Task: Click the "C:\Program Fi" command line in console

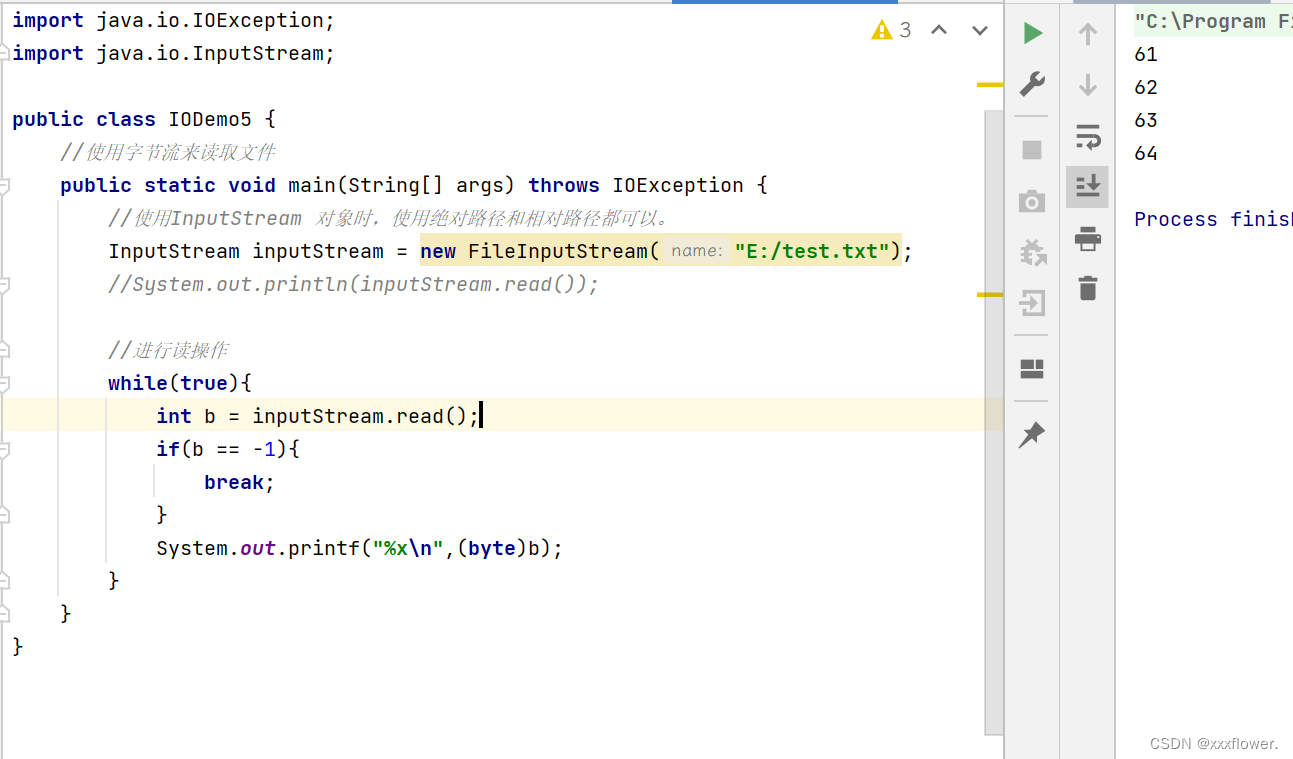Action: [1213, 21]
